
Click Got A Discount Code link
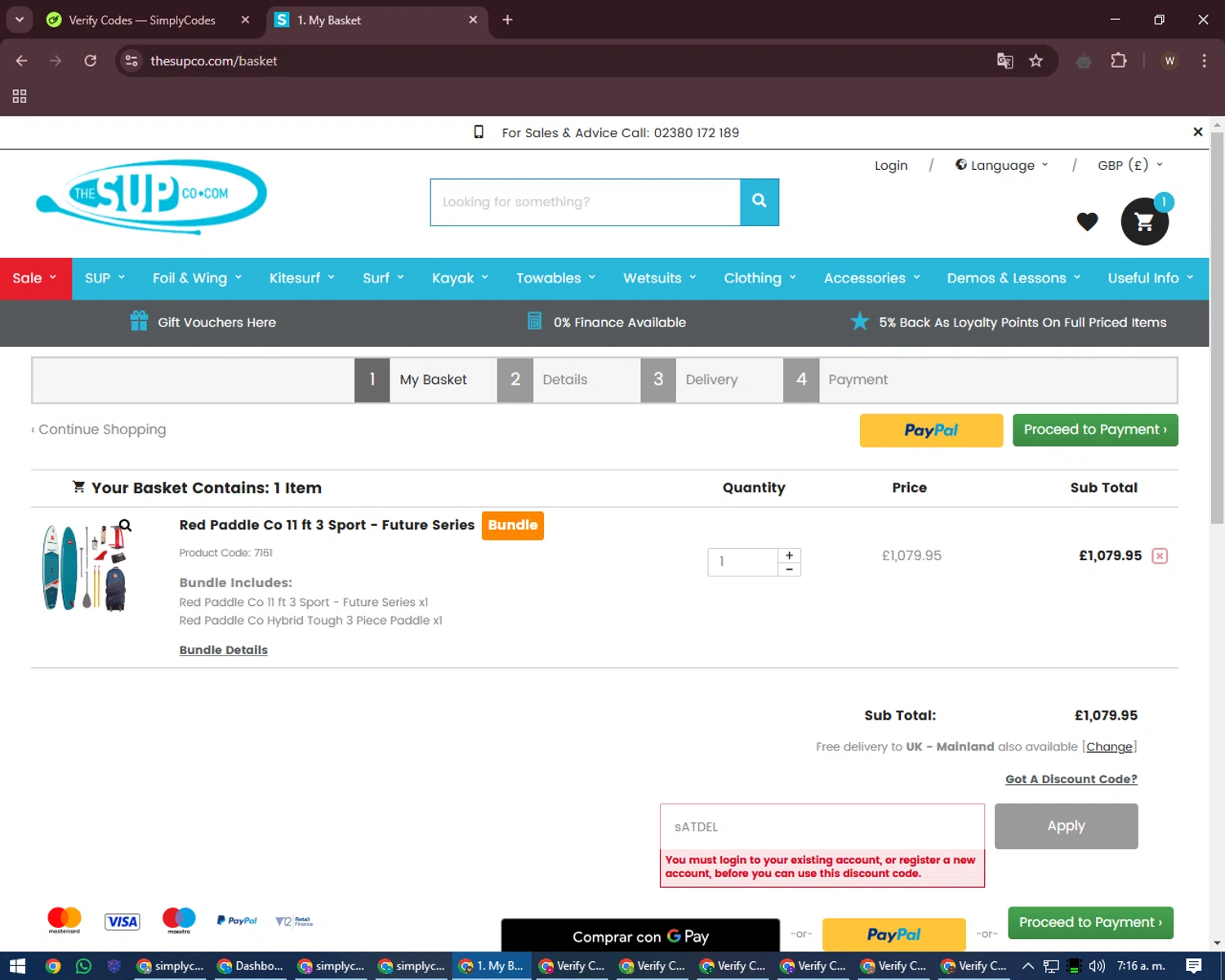pyautogui.click(x=1071, y=779)
